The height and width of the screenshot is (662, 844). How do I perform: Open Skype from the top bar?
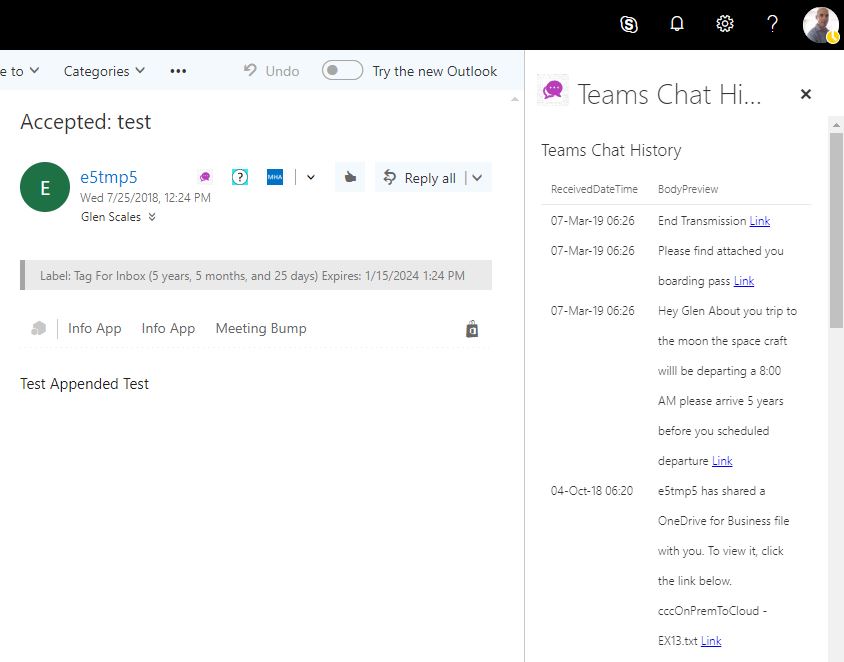coord(629,24)
